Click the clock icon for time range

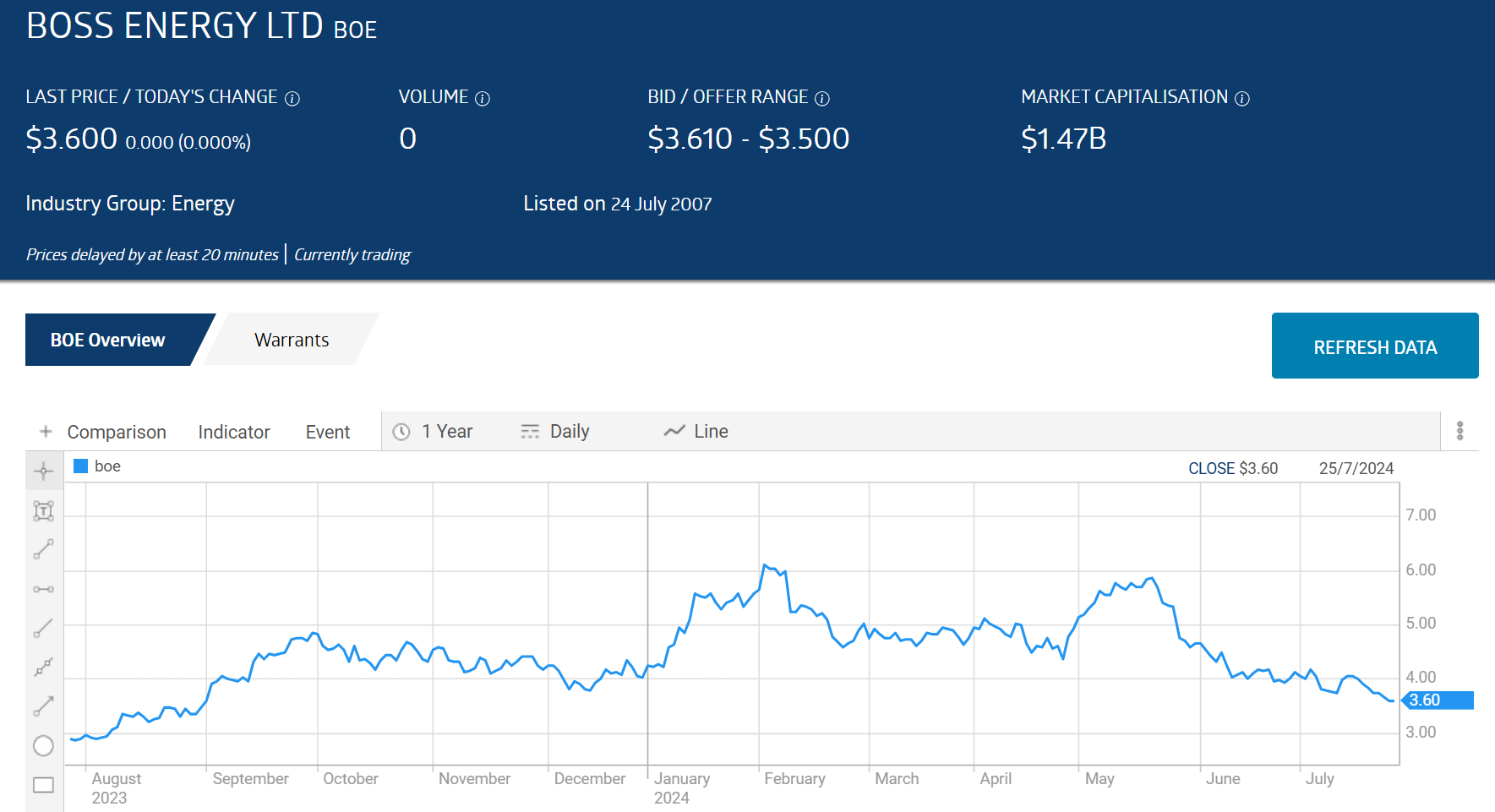[x=401, y=432]
